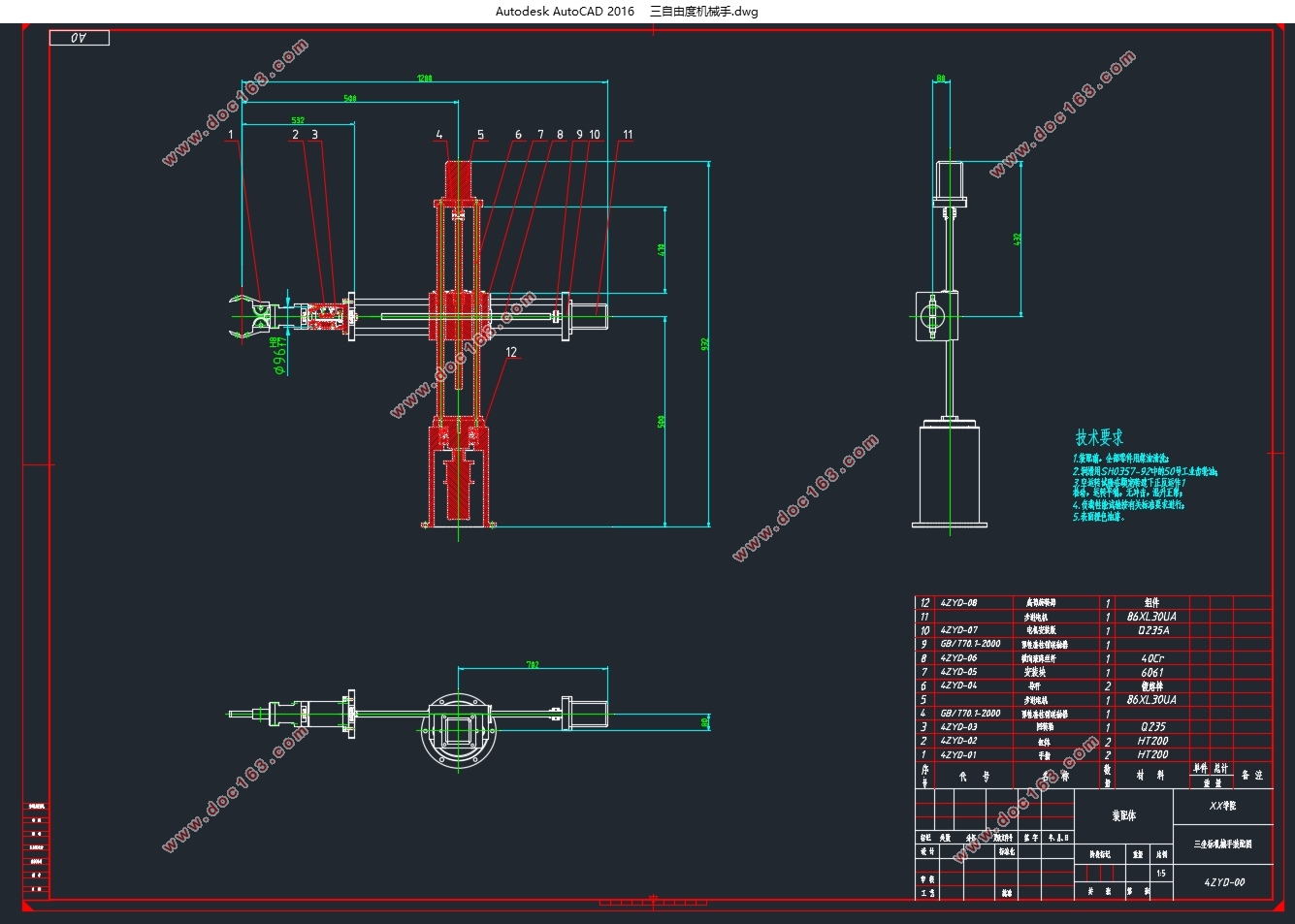Select the 技术要求 heading text
The height and width of the screenshot is (924, 1295).
pyautogui.click(x=1099, y=438)
